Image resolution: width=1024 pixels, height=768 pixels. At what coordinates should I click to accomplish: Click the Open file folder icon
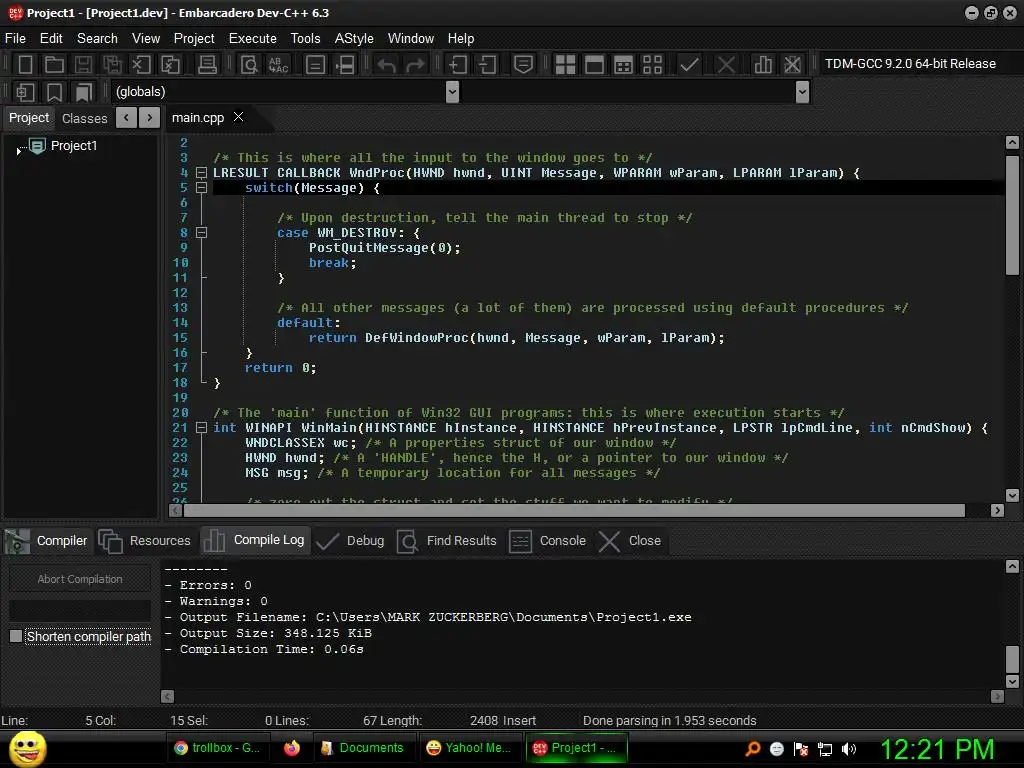(54, 64)
